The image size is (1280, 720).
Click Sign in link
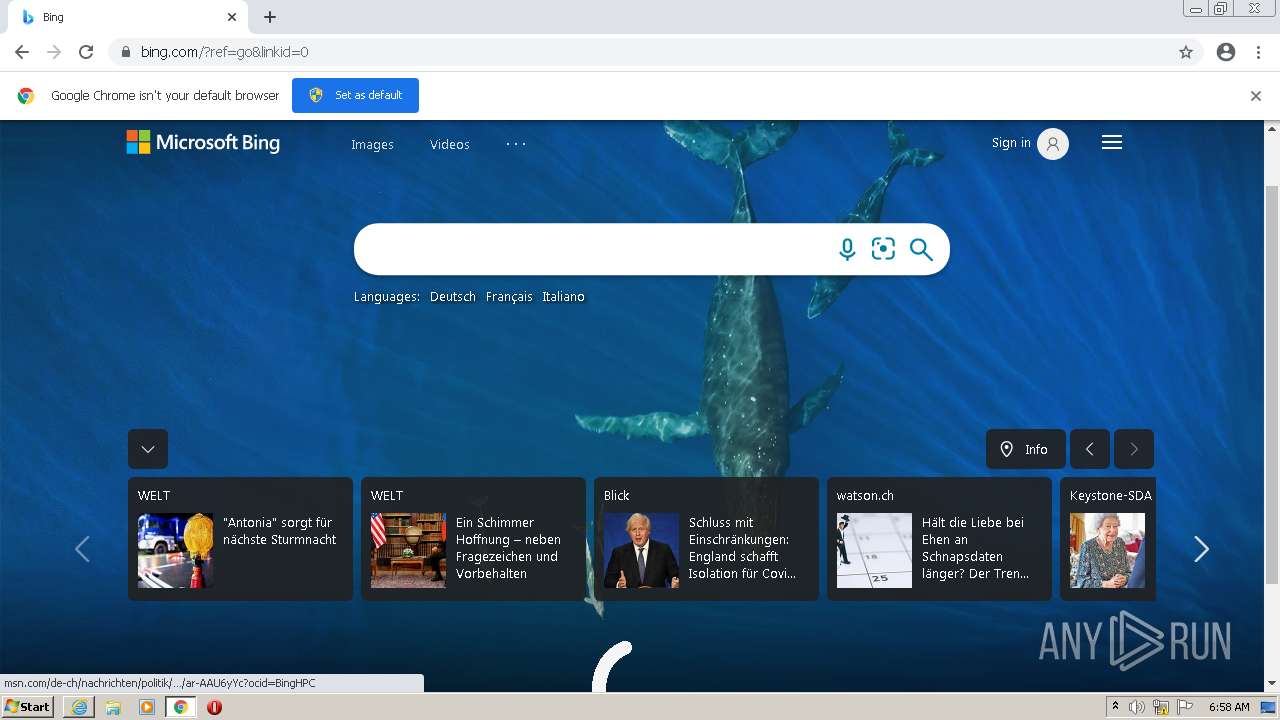[1011, 143]
